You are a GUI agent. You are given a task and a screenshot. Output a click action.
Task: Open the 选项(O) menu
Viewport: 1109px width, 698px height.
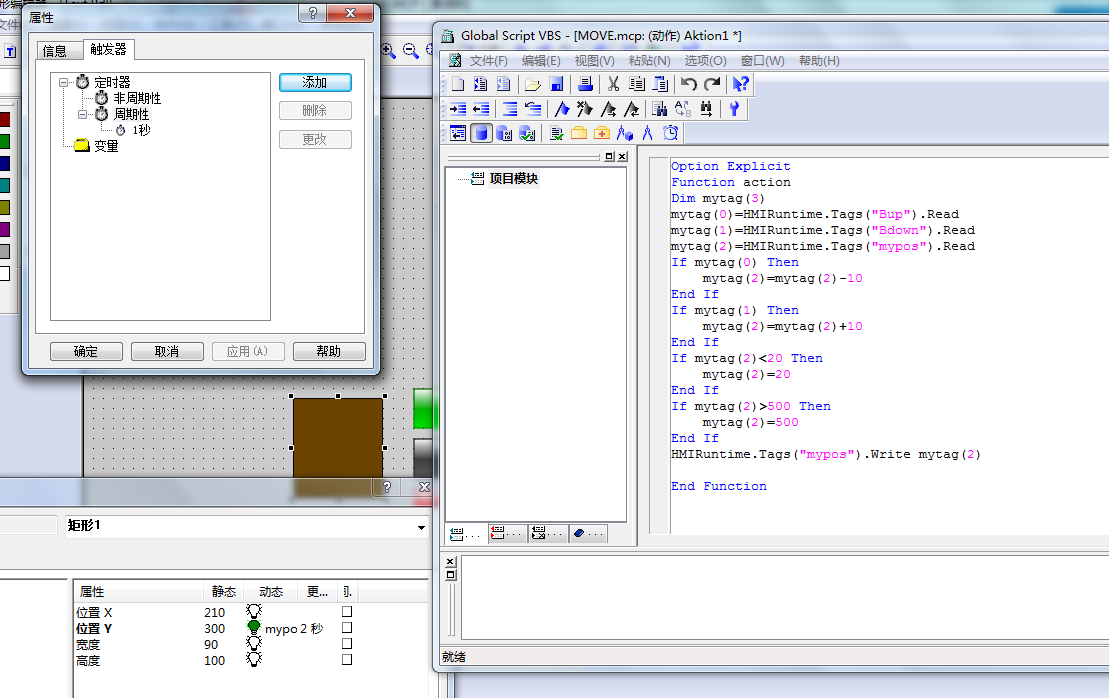(705, 61)
